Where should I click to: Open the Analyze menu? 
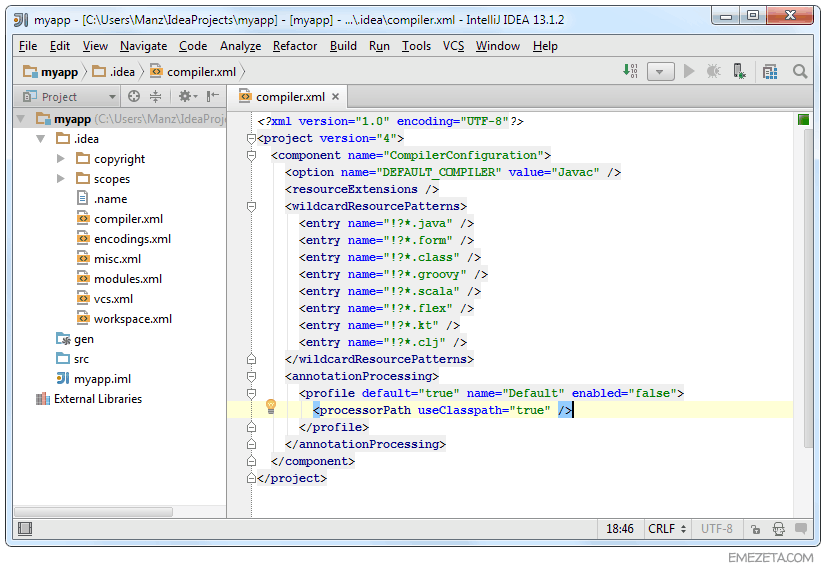point(240,46)
